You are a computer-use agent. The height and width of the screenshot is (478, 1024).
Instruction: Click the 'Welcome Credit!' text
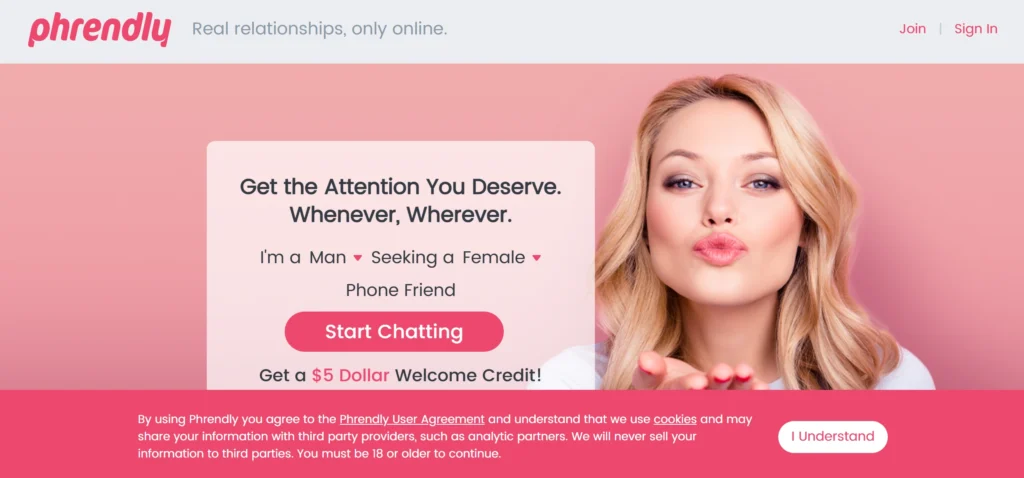coord(468,375)
